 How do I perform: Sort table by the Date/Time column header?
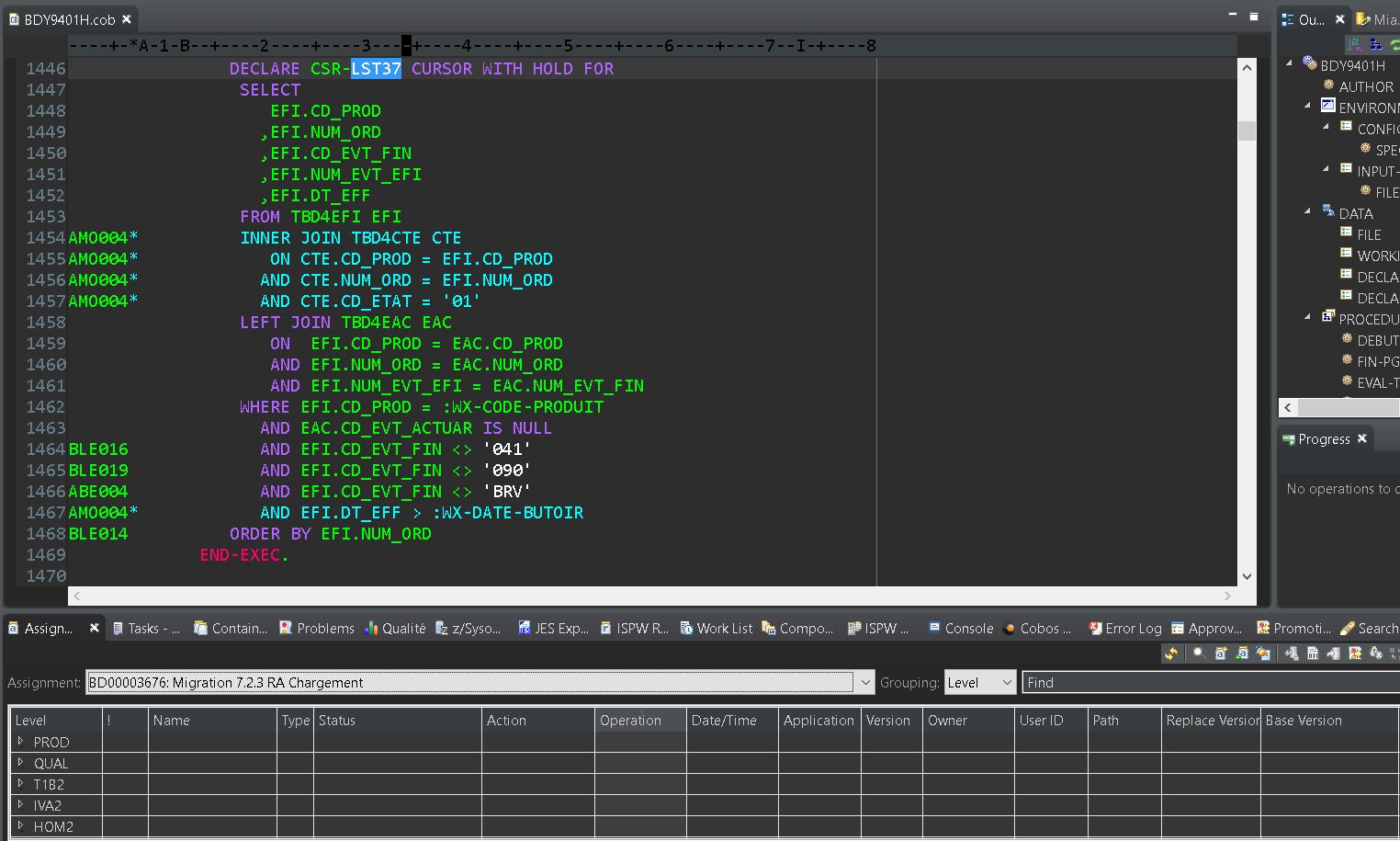(732, 720)
